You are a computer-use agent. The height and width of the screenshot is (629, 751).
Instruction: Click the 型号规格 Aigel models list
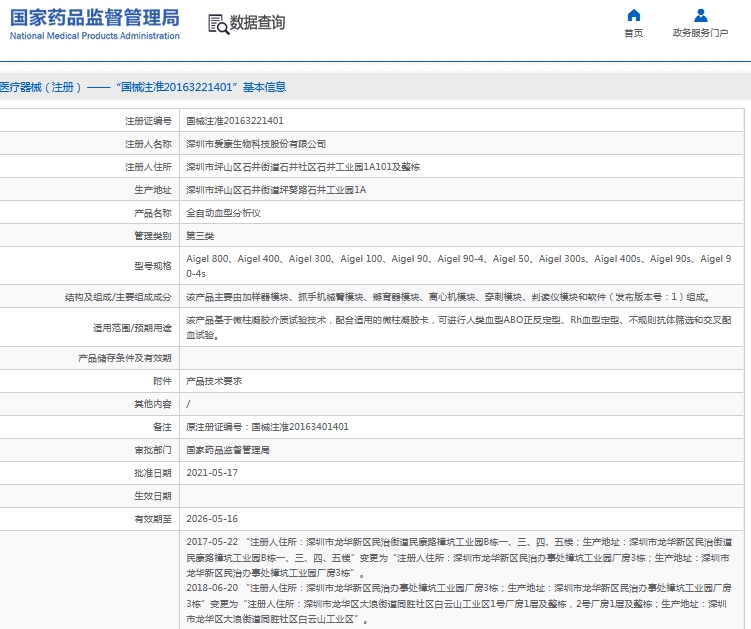(459, 266)
